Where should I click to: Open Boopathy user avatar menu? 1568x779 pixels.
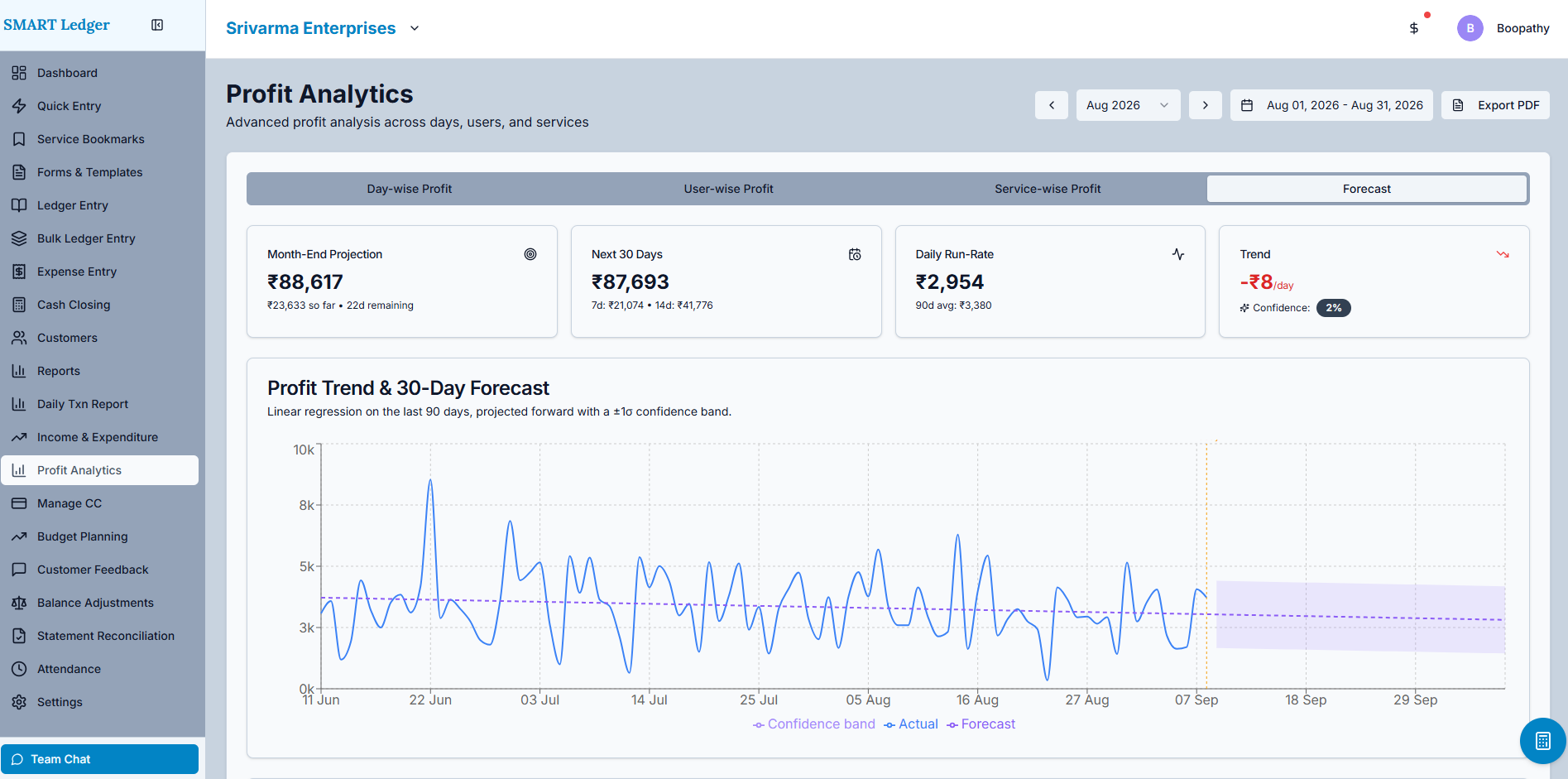coord(1470,28)
